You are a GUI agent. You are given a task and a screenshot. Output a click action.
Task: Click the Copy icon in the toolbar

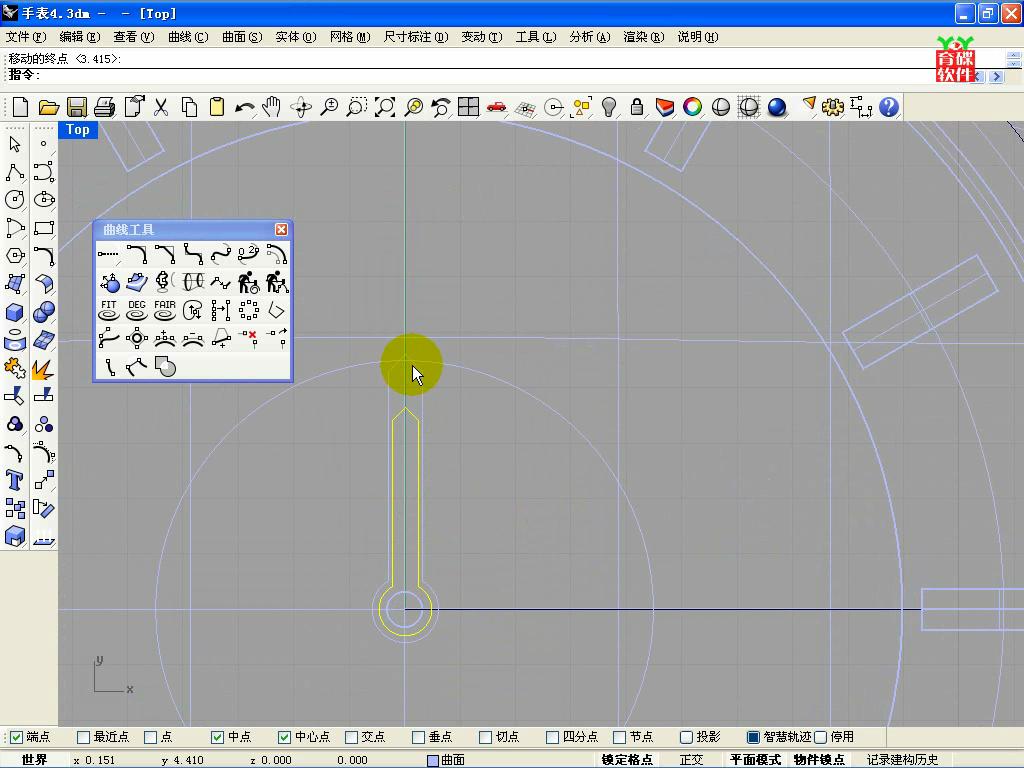[x=189, y=106]
